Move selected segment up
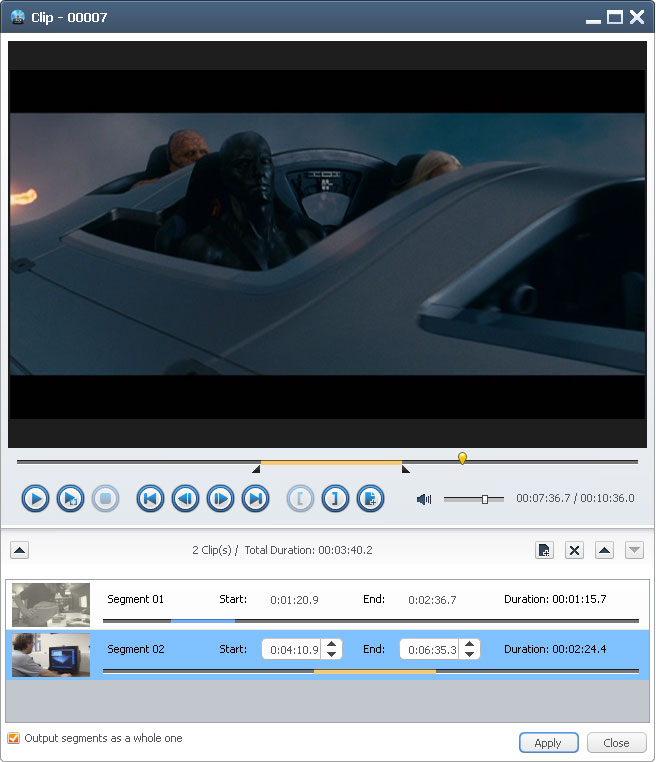Viewport: 656px width, 762px height. pyautogui.click(x=604, y=550)
